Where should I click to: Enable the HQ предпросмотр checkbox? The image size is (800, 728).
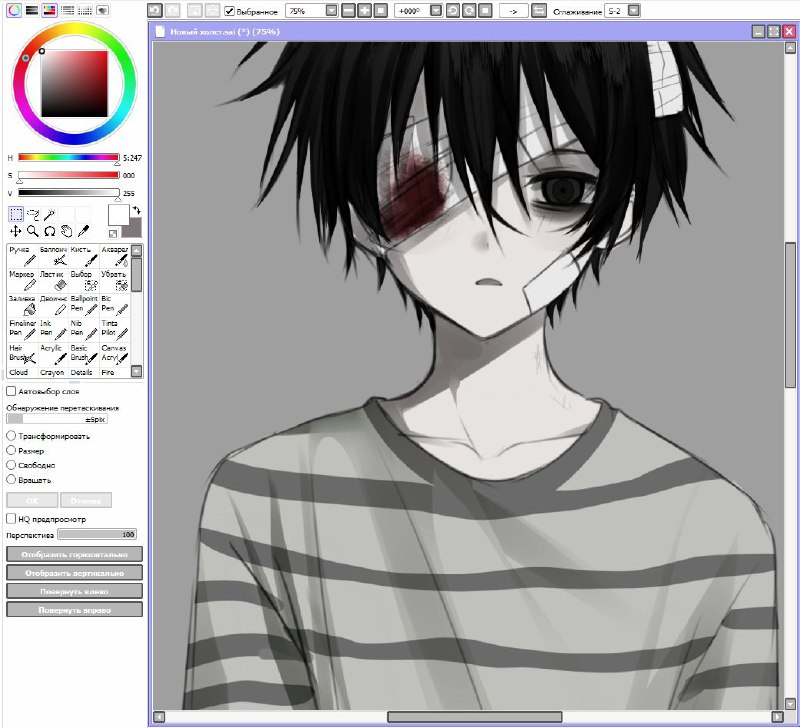[x=11, y=519]
